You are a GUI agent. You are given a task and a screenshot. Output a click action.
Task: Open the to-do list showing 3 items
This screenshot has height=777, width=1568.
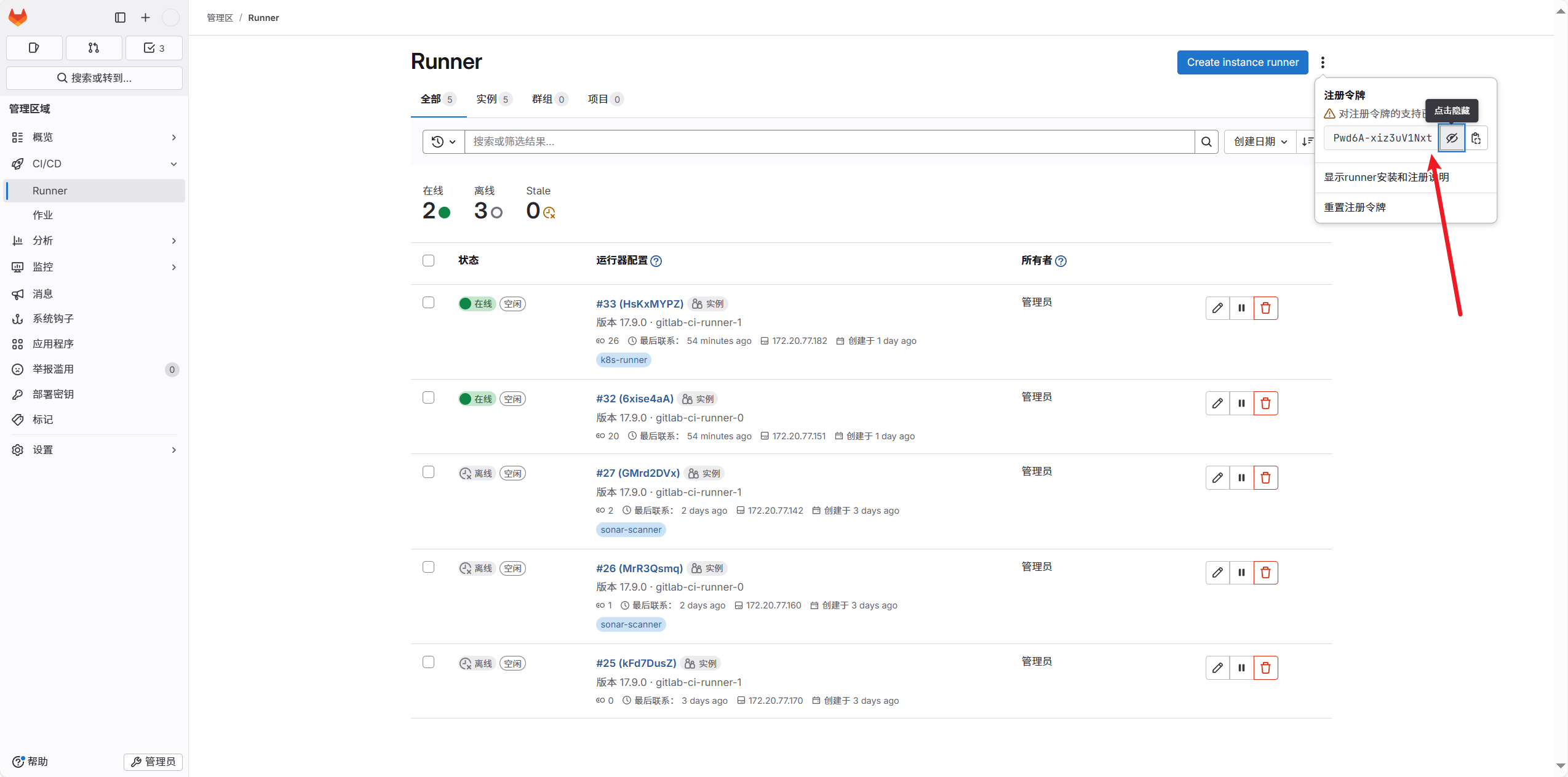pos(153,47)
